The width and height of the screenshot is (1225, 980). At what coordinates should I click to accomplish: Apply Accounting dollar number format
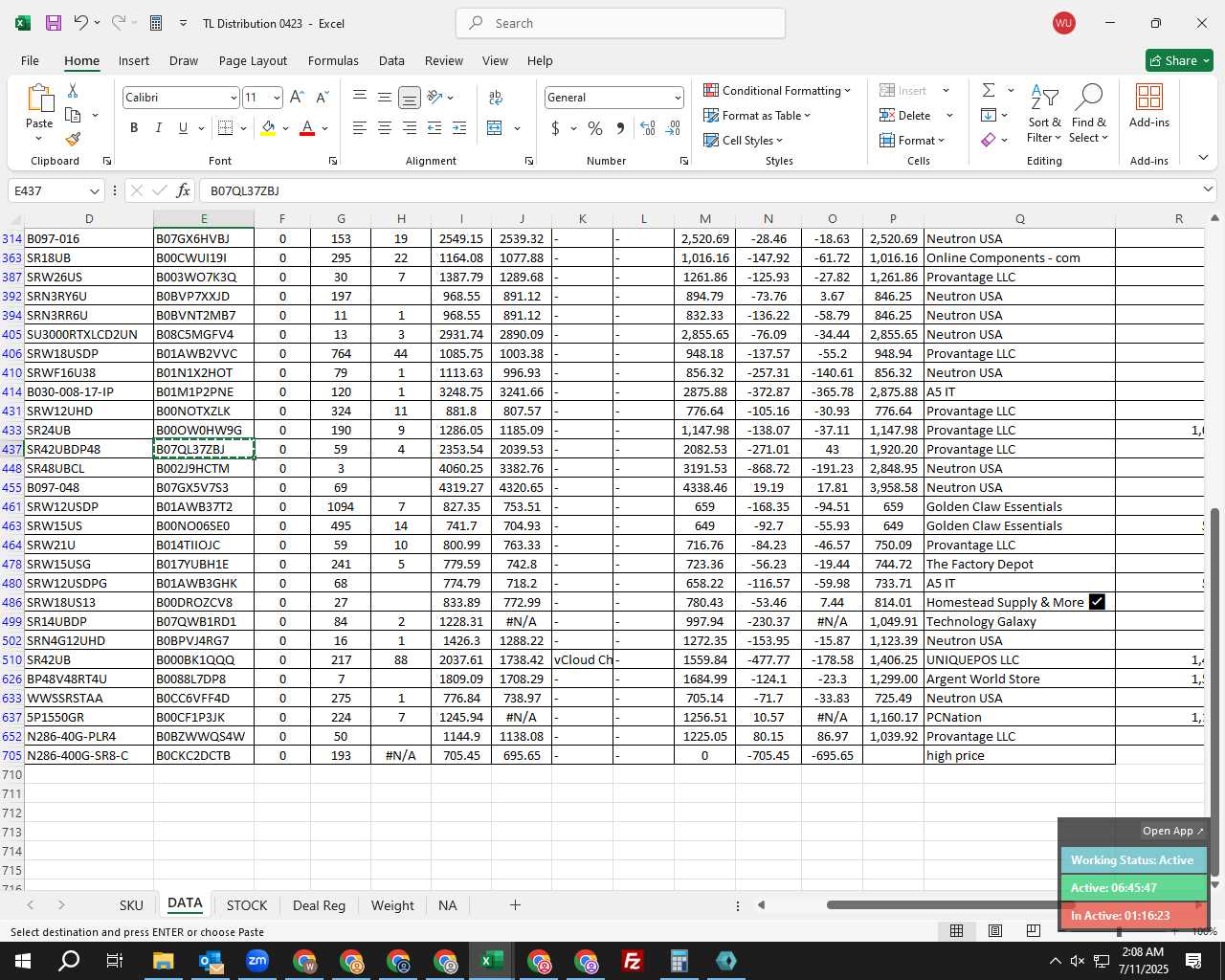pyautogui.click(x=555, y=127)
